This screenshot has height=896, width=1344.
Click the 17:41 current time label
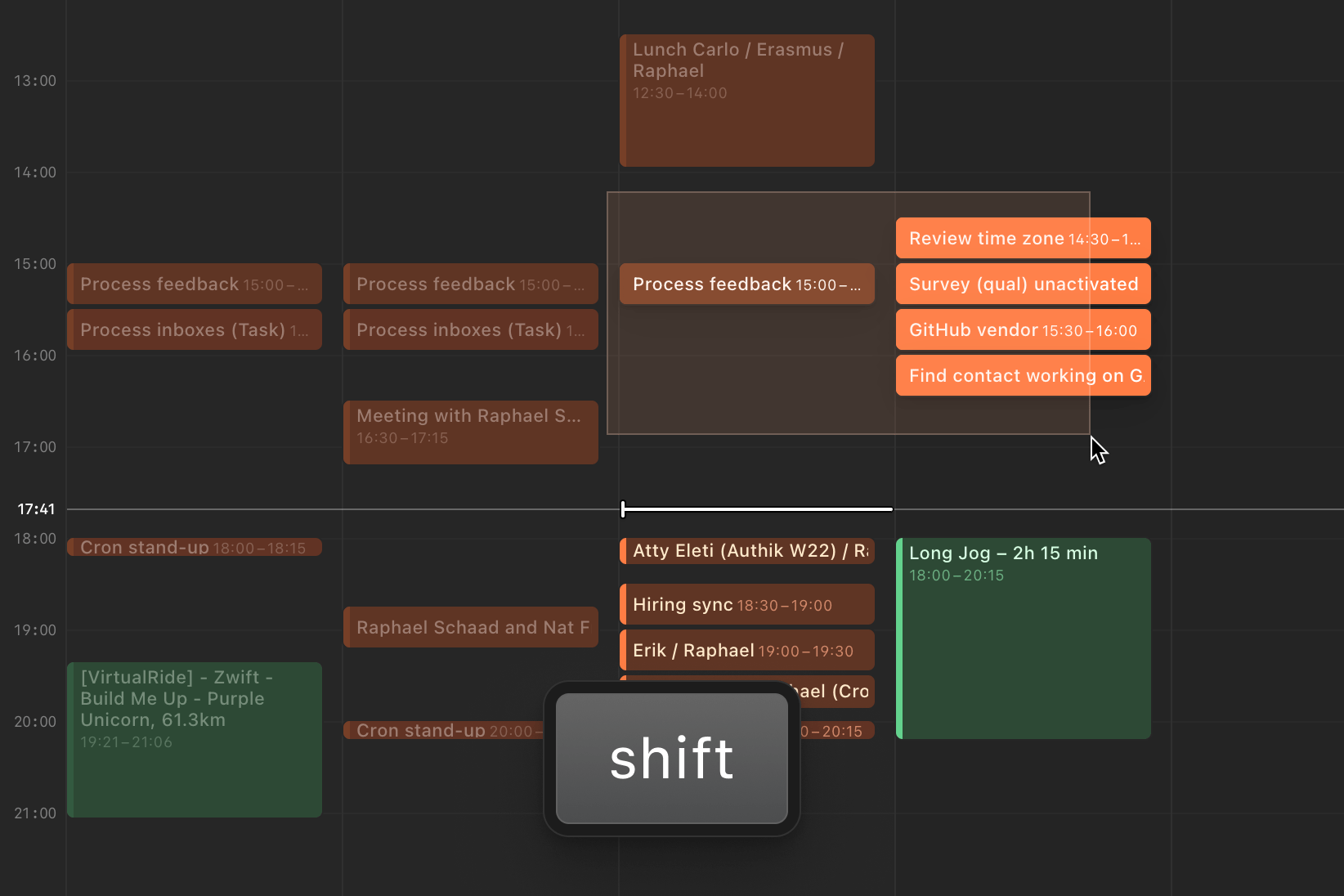pyautogui.click(x=36, y=509)
